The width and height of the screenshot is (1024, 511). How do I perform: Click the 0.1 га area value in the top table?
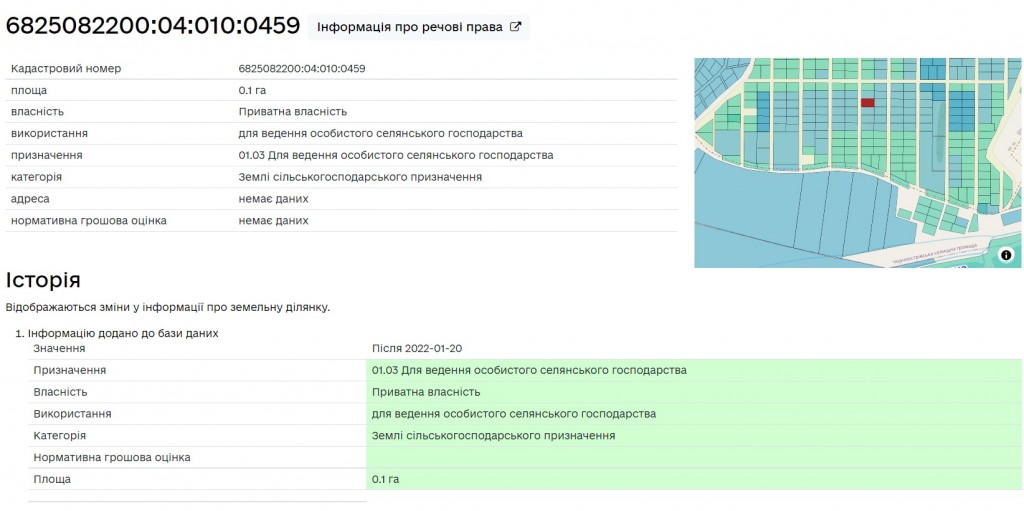tap(254, 90)
